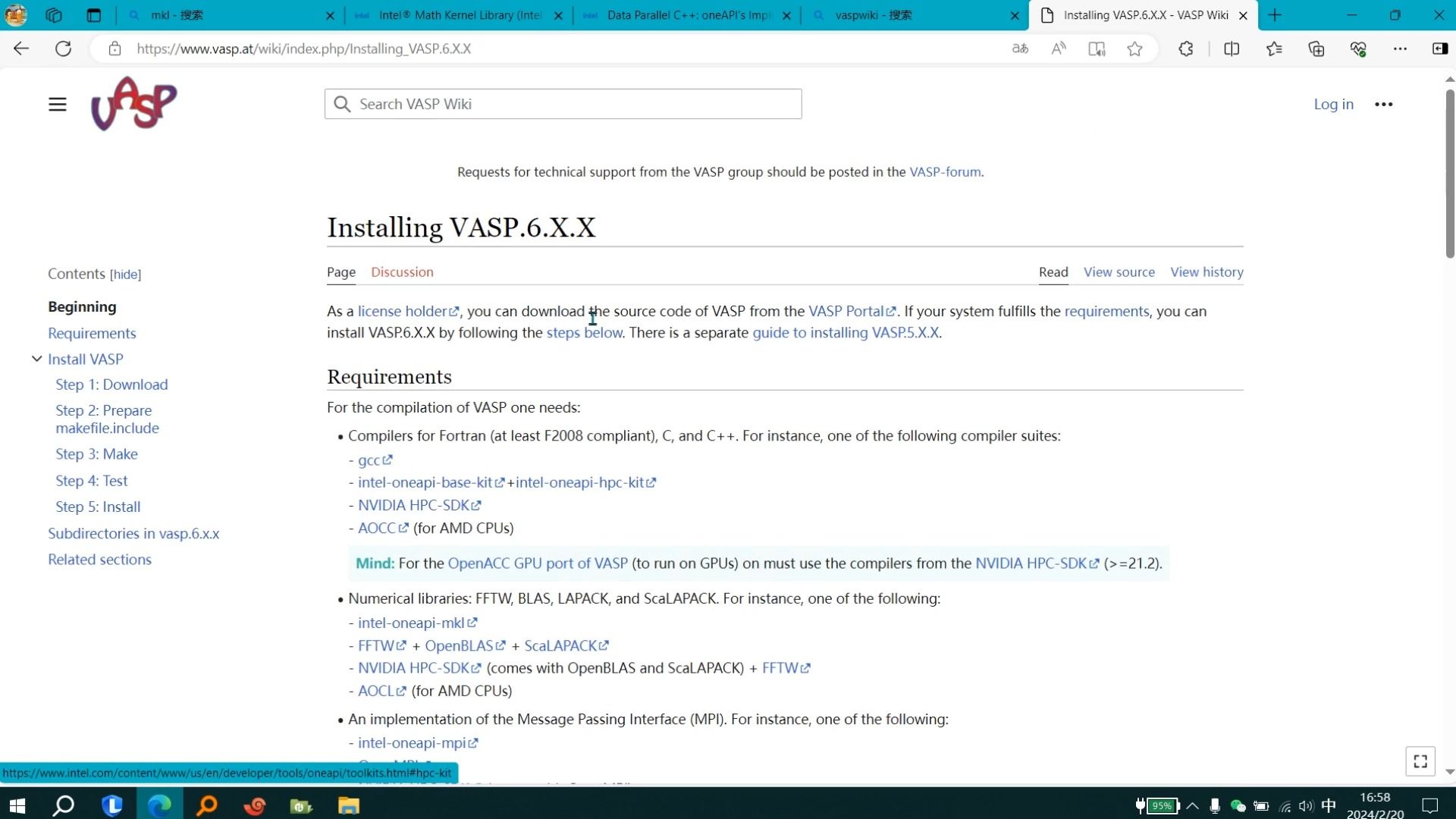Jump to Subdirectories in vasp.6.x.x
This screenshot has height=819, width=1456.
[133, 533]
